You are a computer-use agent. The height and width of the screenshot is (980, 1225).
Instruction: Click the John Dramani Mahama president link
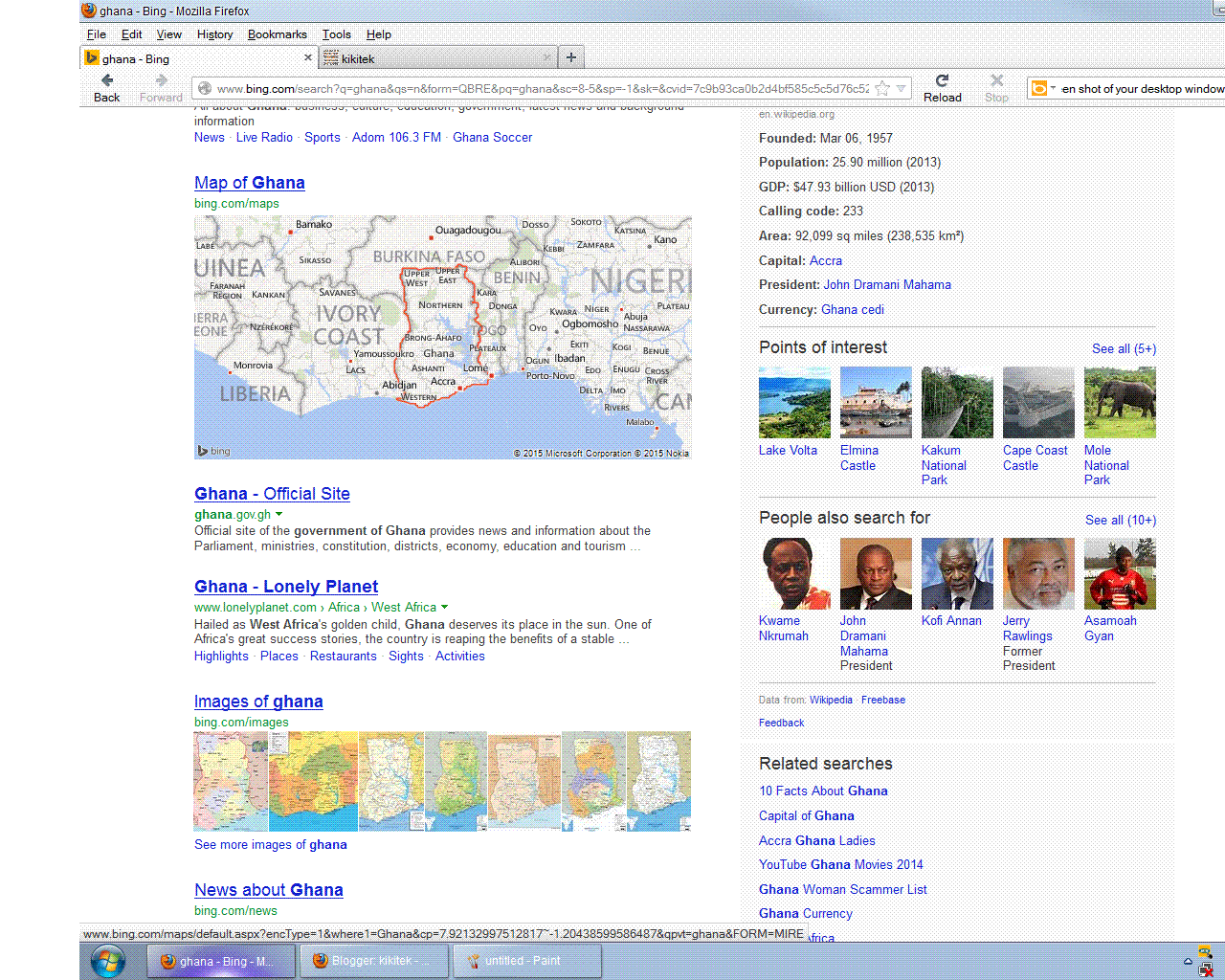887,285
